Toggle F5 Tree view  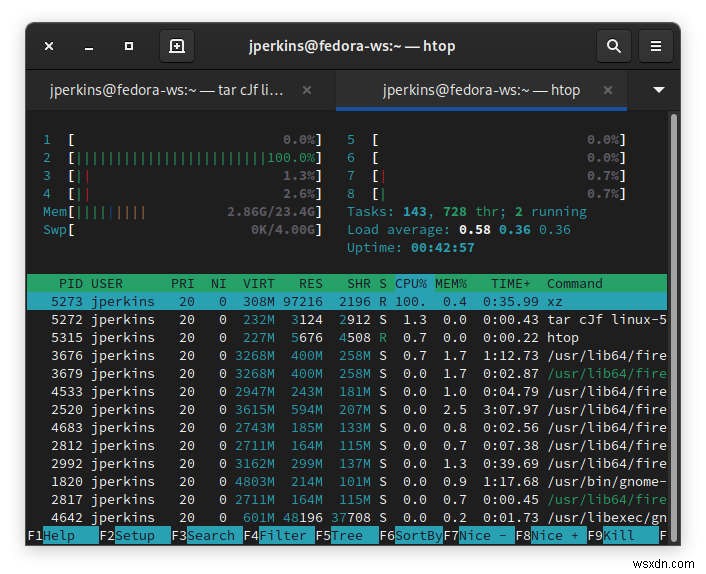(347, 535)
